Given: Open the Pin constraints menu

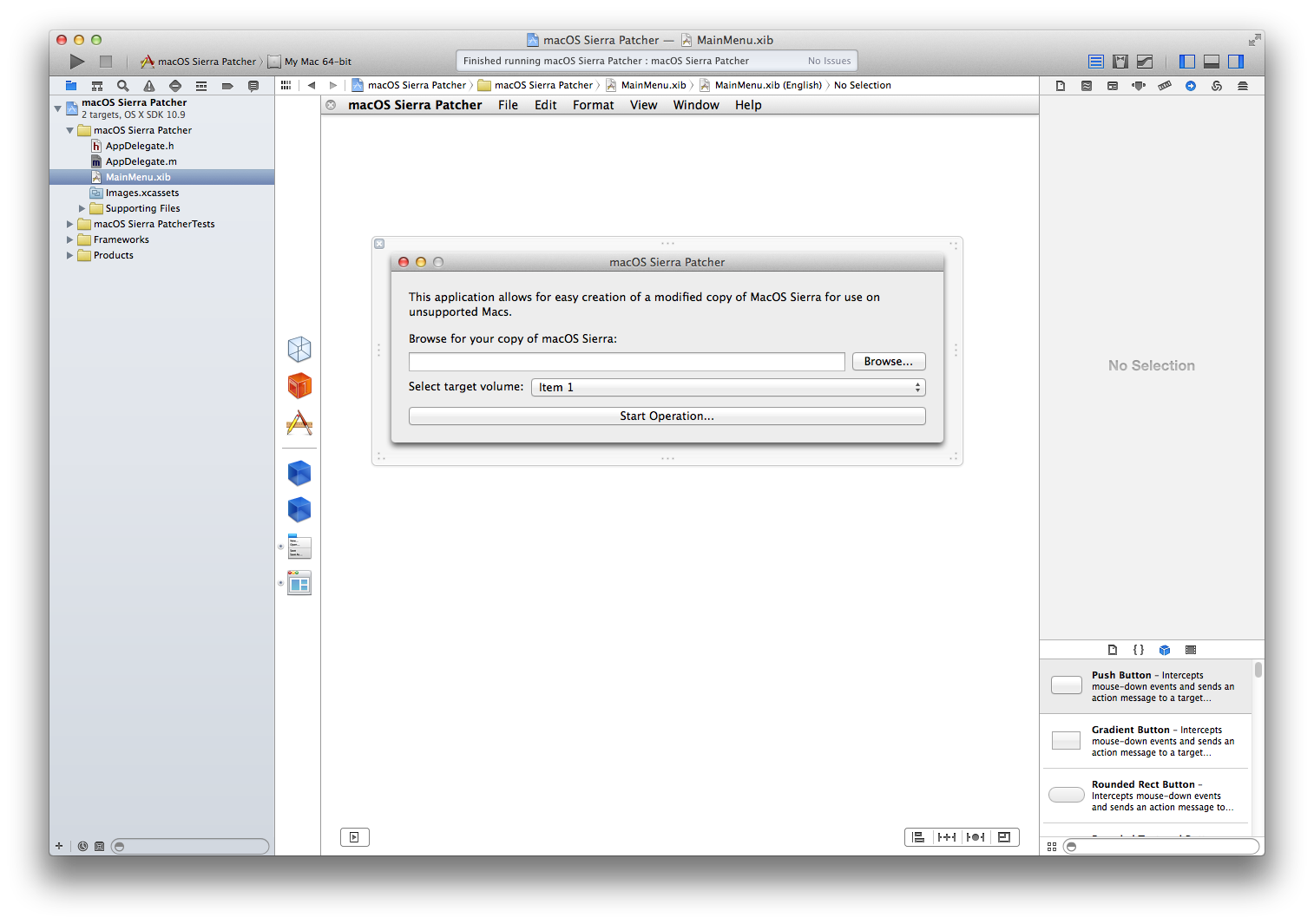Looking at the screenshot, I should point(947,837).
